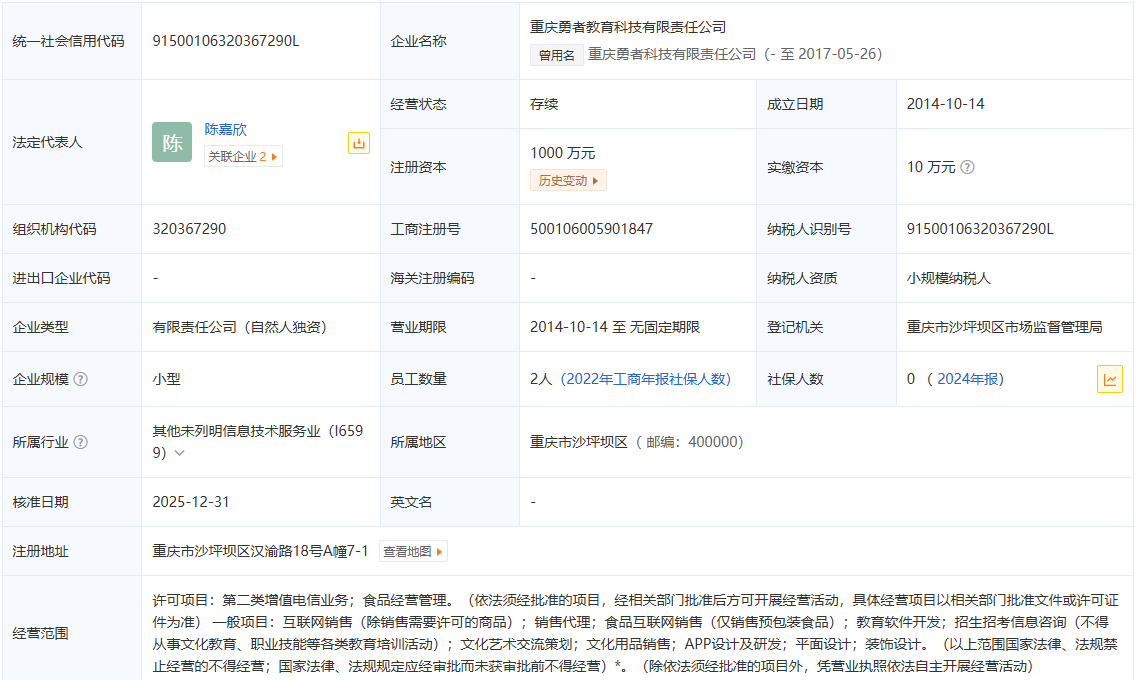
Task: Open the 2024年报 link
Action: coord(969,379)
